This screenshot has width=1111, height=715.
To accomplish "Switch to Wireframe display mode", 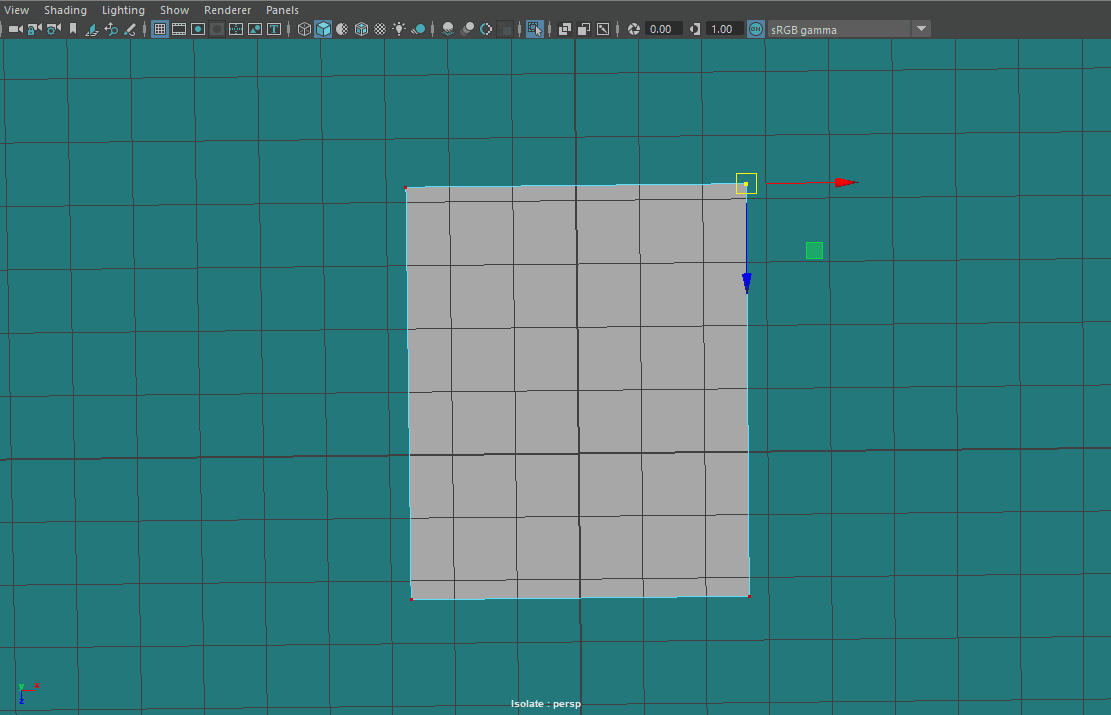I will (x=304, y=29).
